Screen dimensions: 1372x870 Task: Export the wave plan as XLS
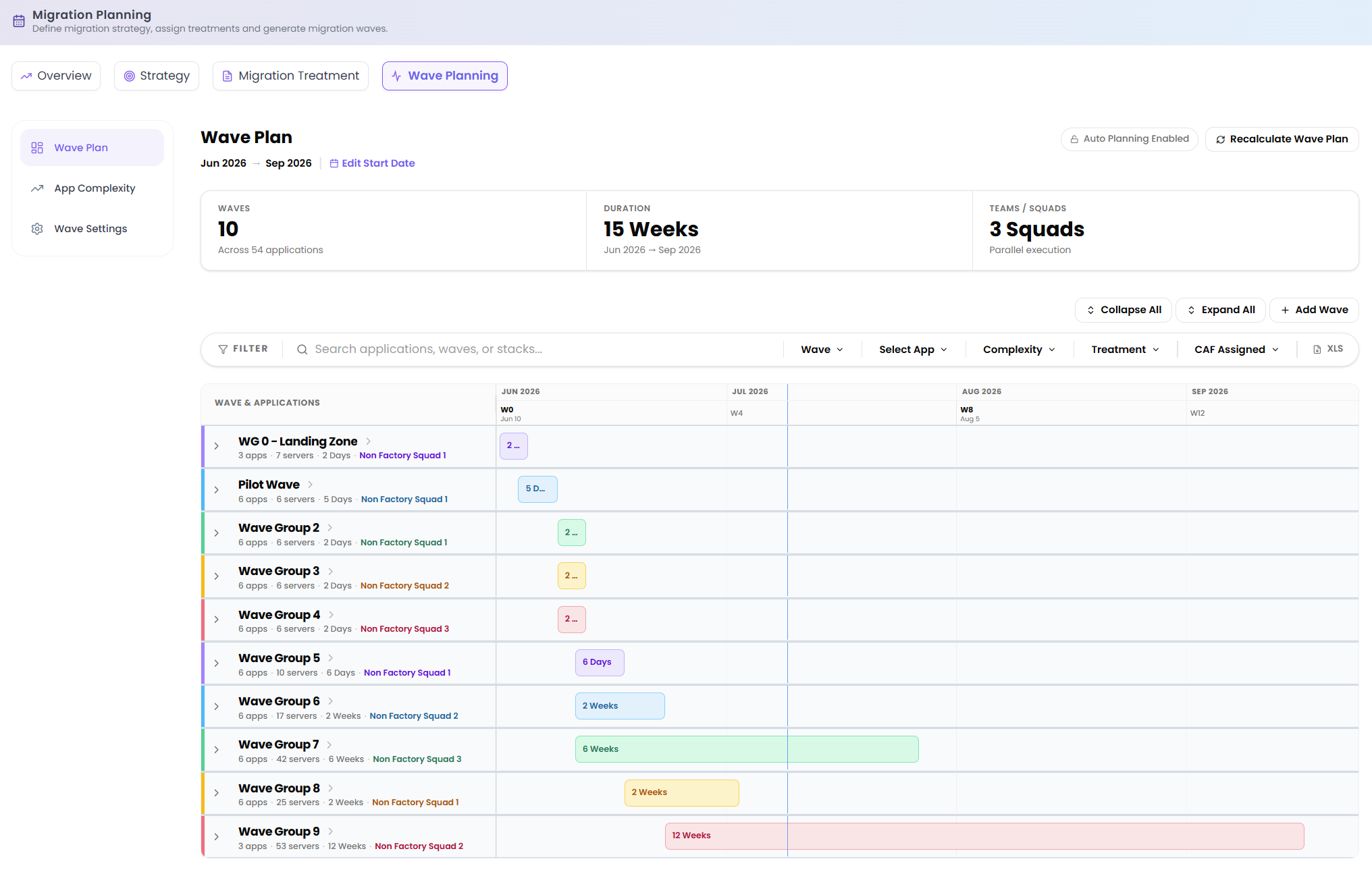1327,349
